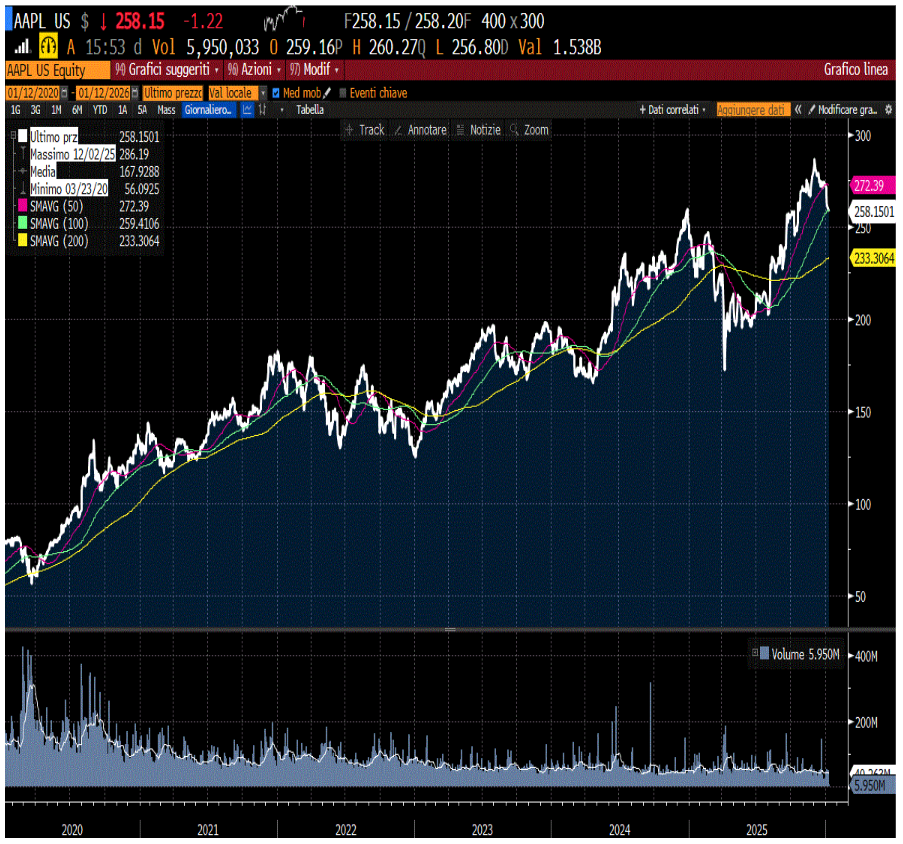The width and height of the screenshot is (903, 844).
Task: Click Minimo 03/23/20 legend label
Action: (69, 189)
